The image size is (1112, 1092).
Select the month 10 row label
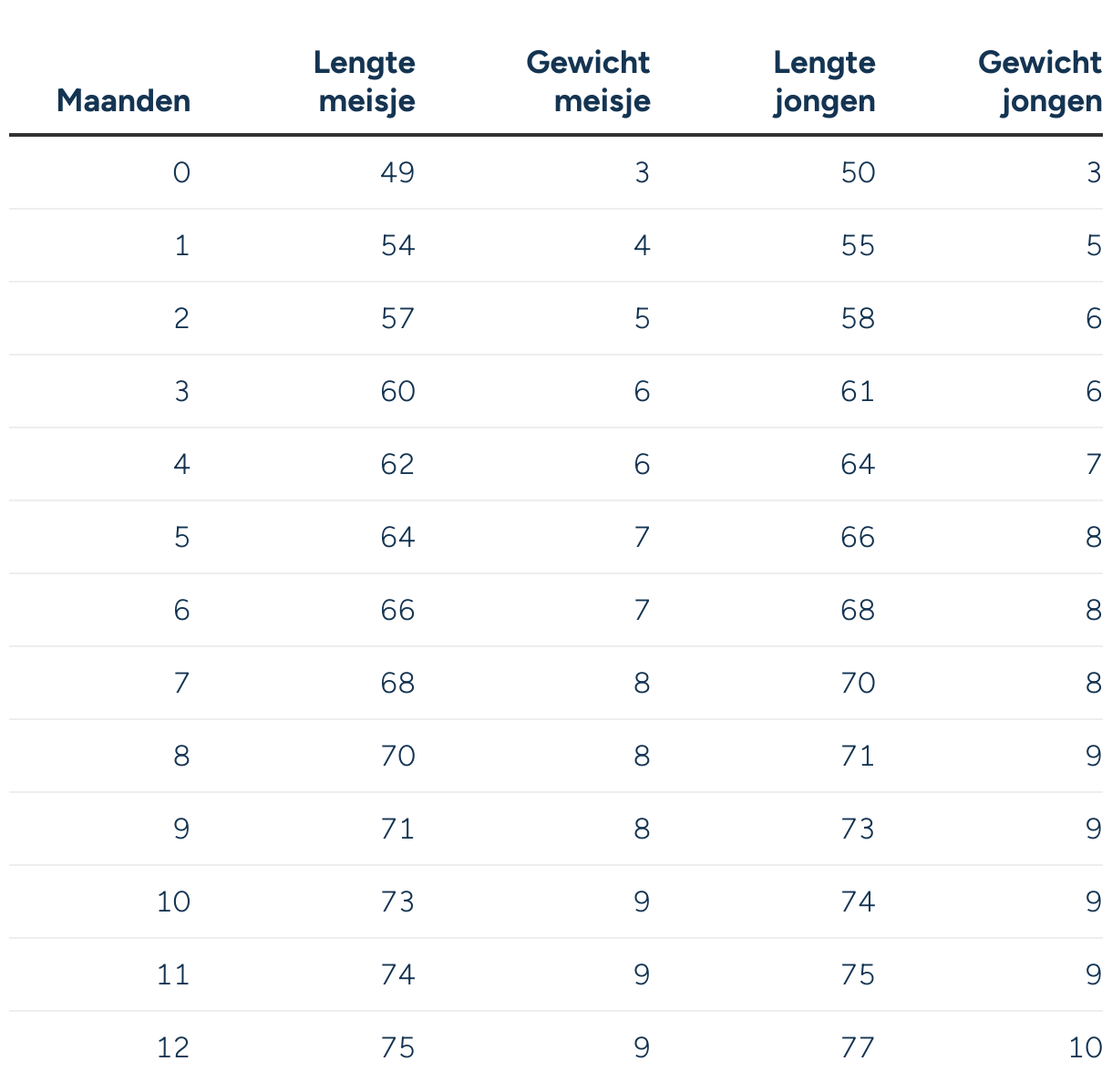(x=173, y=902)
